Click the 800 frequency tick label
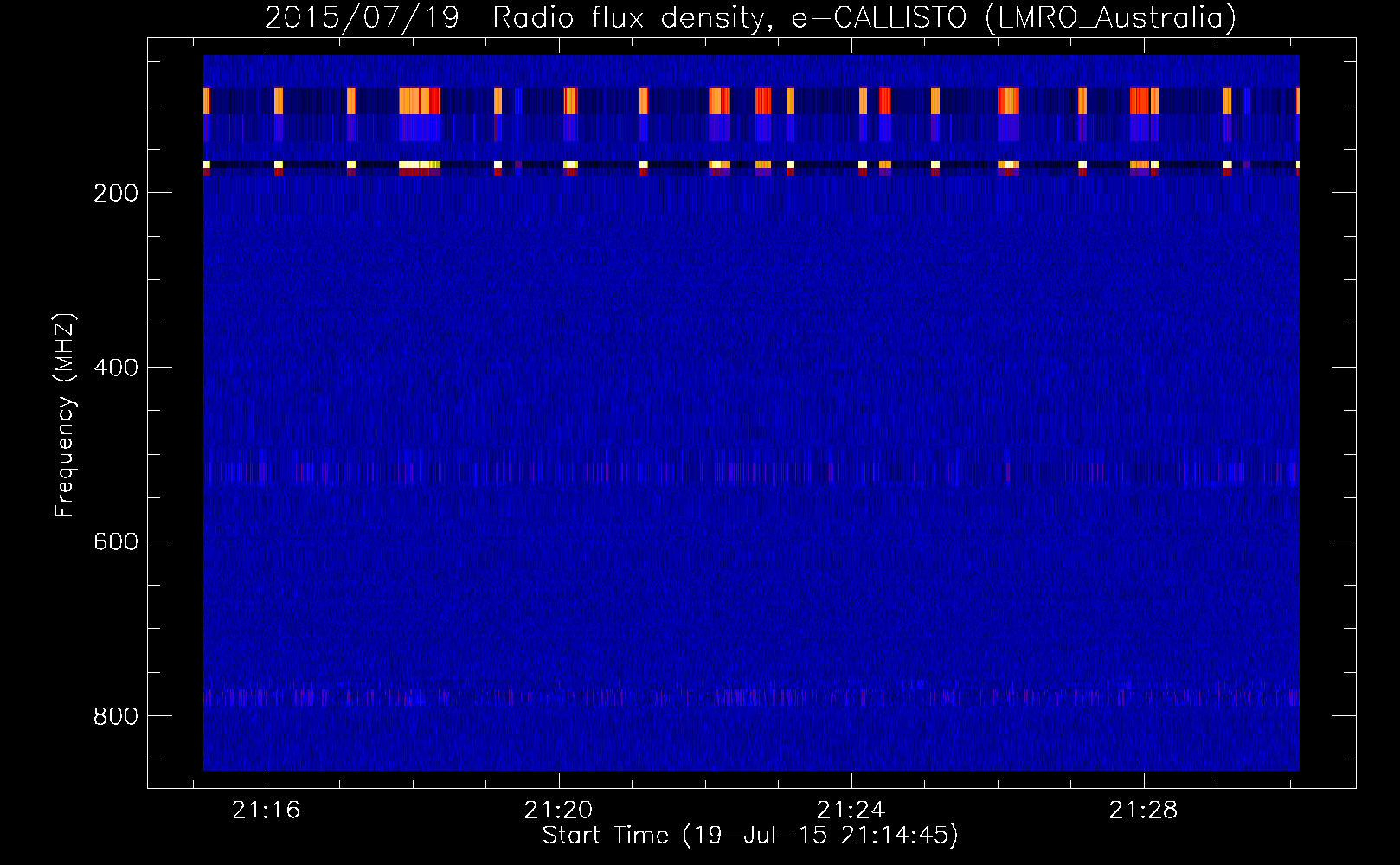This screenshot has width=1400, height=865. pyautogui.click(x=115, y=716)
